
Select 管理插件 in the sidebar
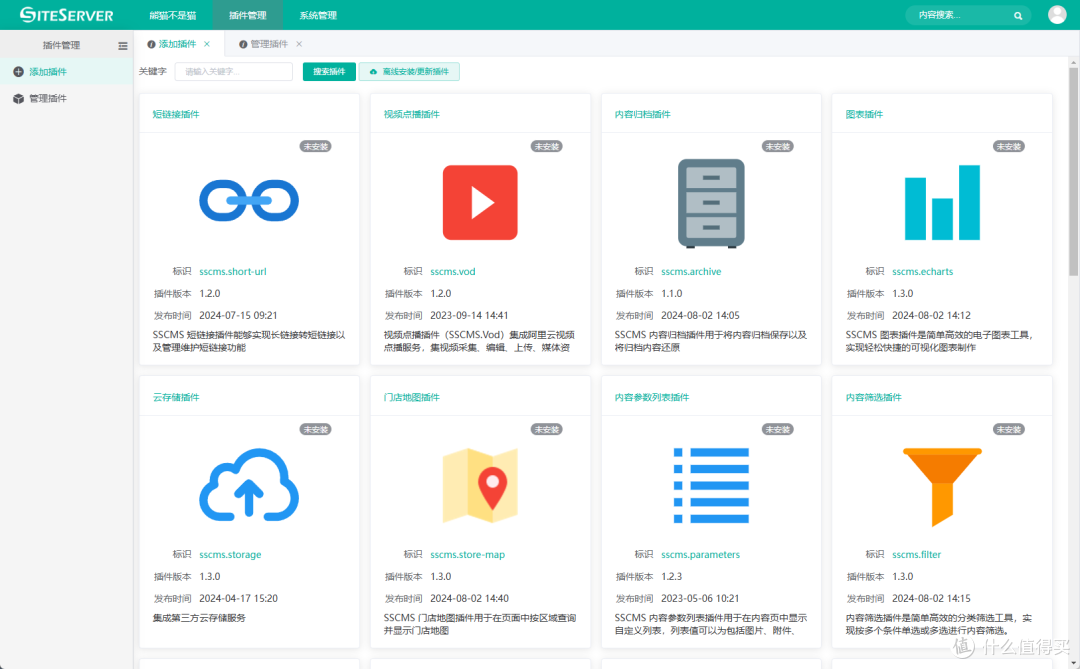click(x=66, y=99)
